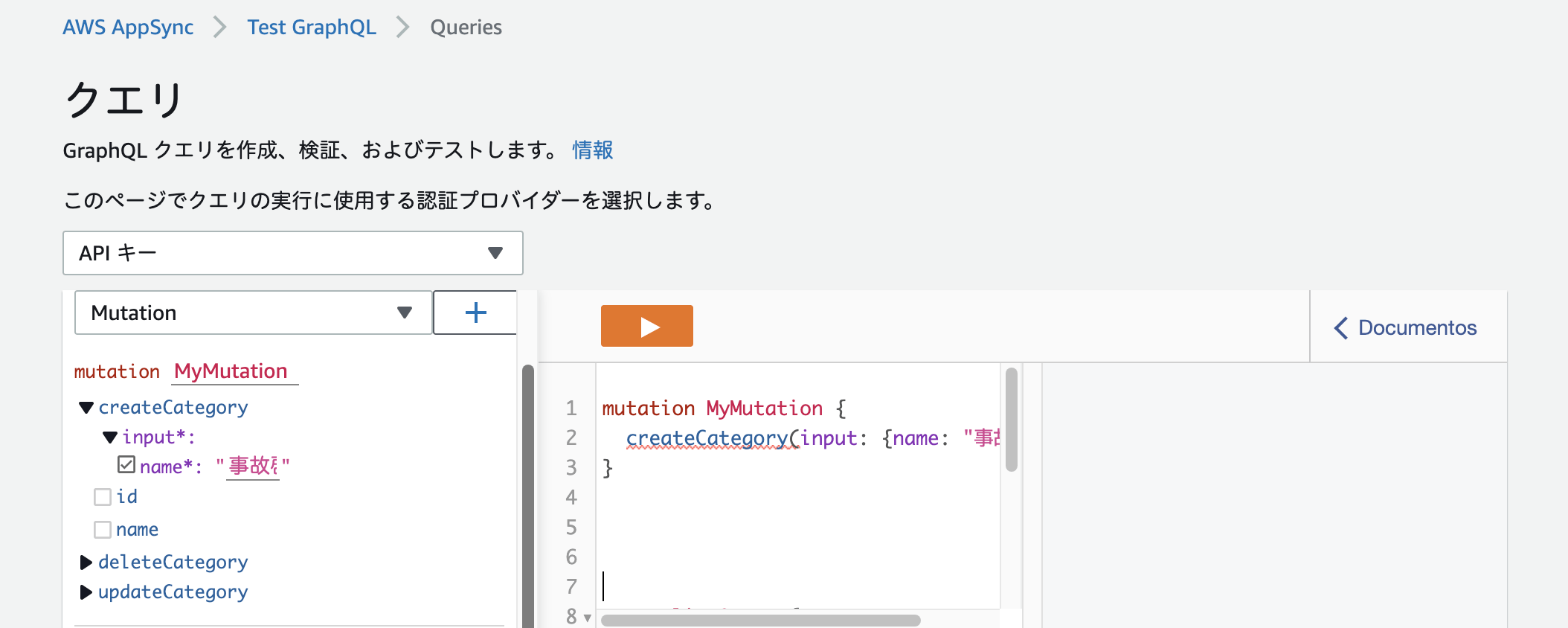Open the API キー auth provider dropdown
This screenshot has height=628, width=1568.
[x=292, y=253]
